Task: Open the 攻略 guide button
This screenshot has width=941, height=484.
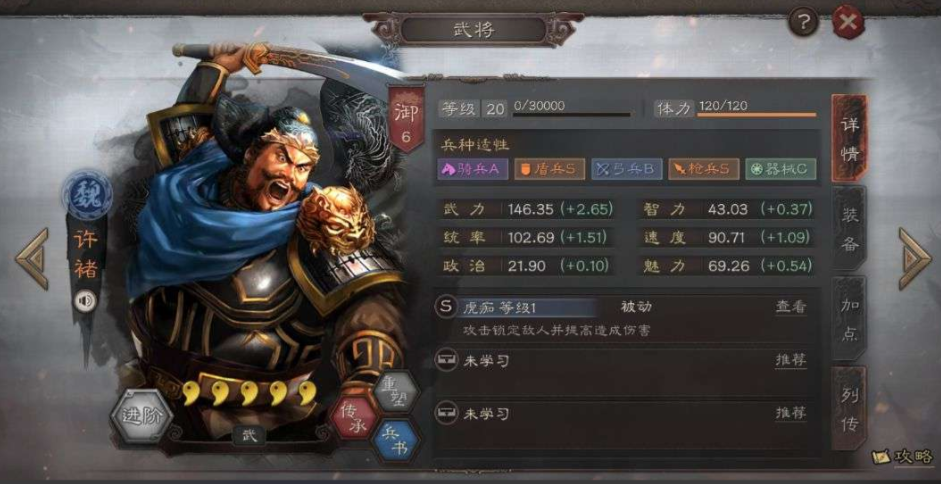Action: [x=903, y=457]
